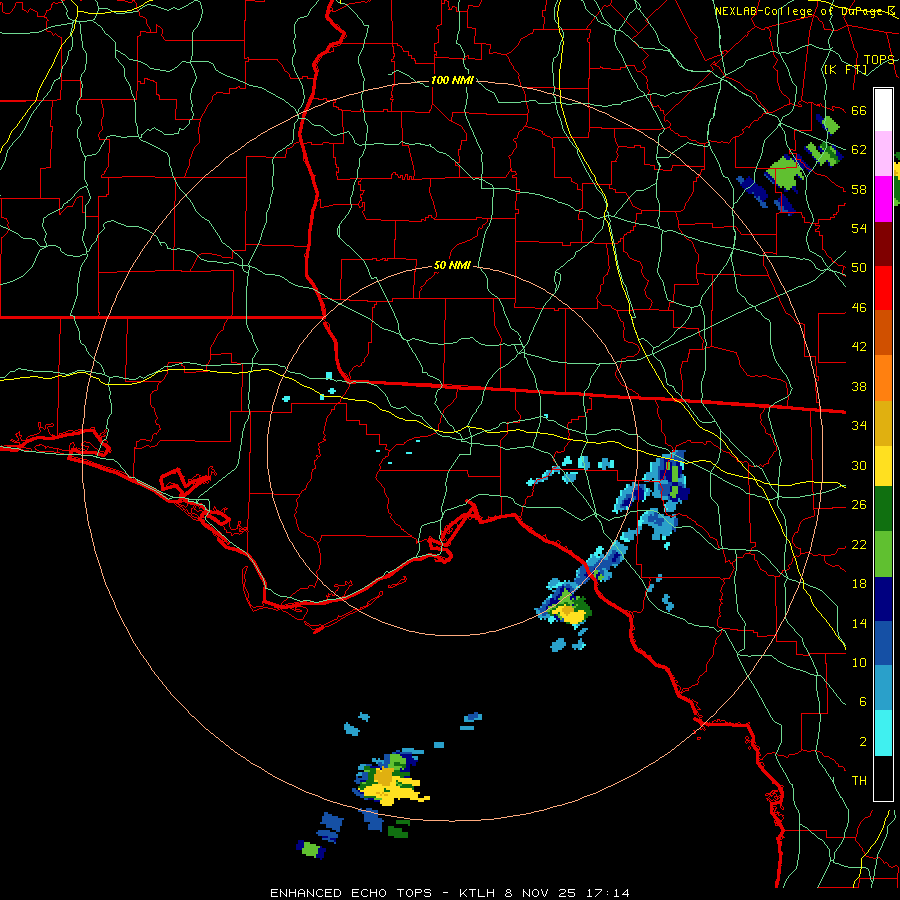Click the (K FT) units label
Image resolution: width=900 pixels, height=900 pixels.
point(845,69)
